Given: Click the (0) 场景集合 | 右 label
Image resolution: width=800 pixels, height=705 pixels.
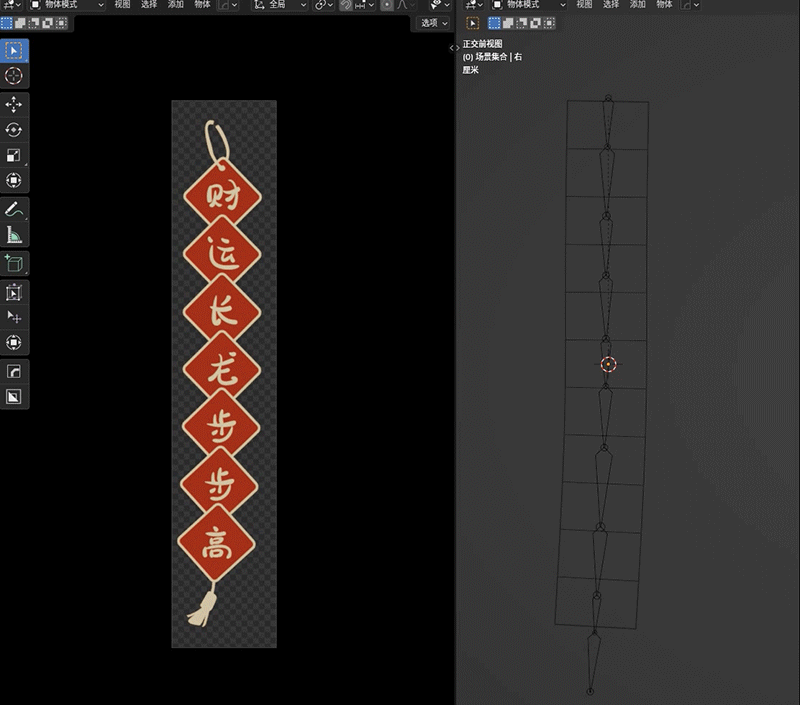Looking at the screenshot, I should coord(492,57).
